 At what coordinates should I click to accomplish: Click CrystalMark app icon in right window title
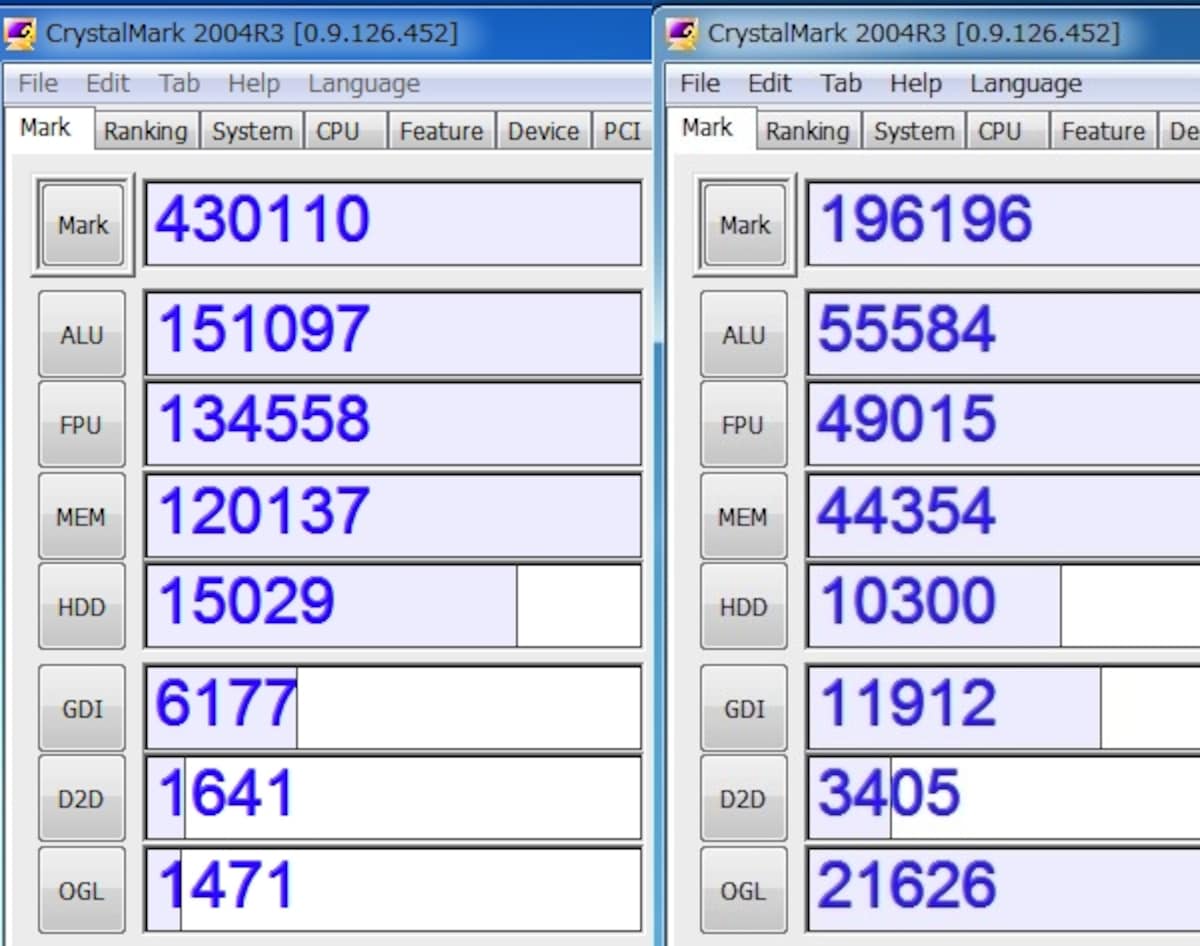(682, 33)
